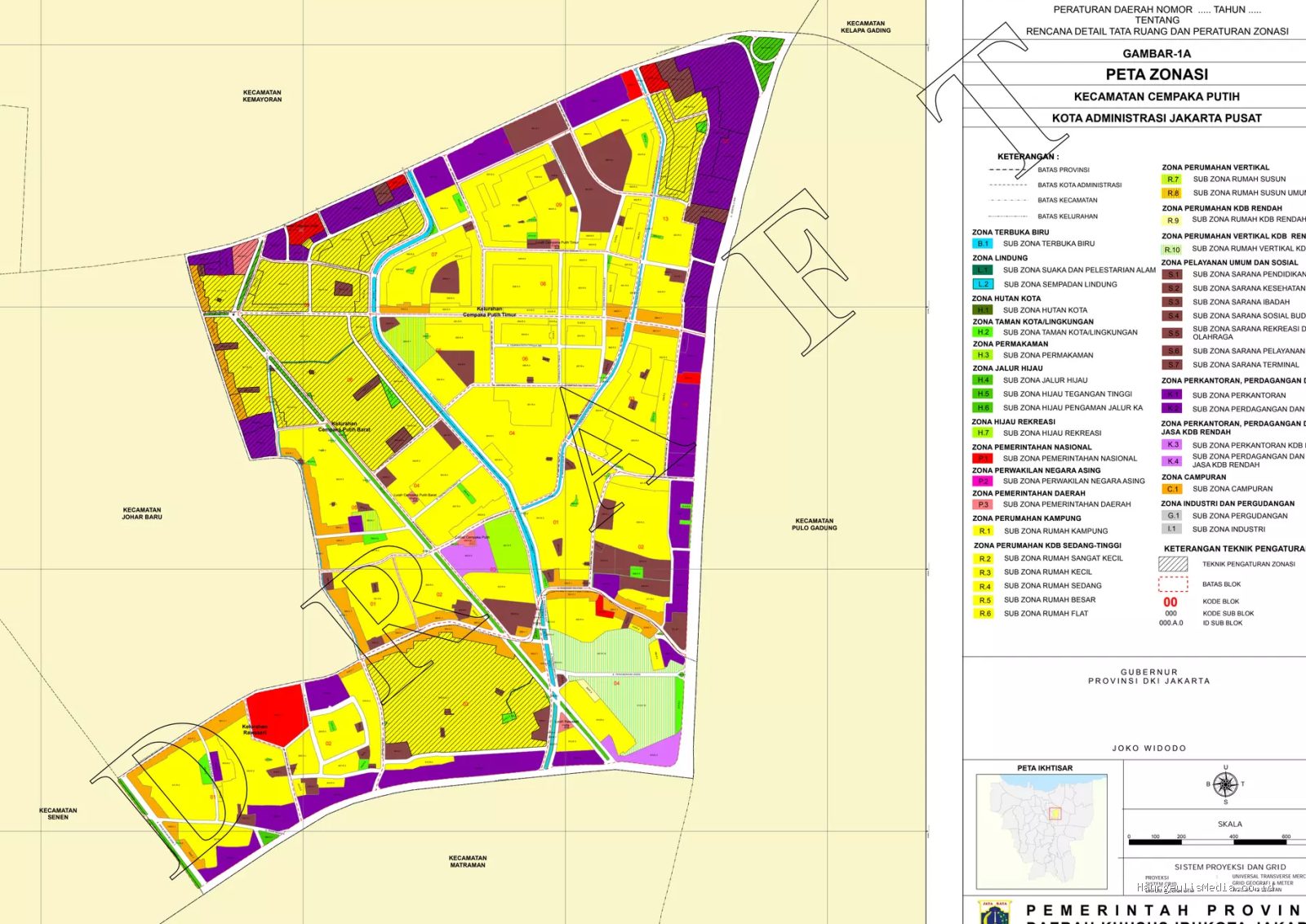Select the grey G.1 Pergudangan legend swatch

(1172, 516)
